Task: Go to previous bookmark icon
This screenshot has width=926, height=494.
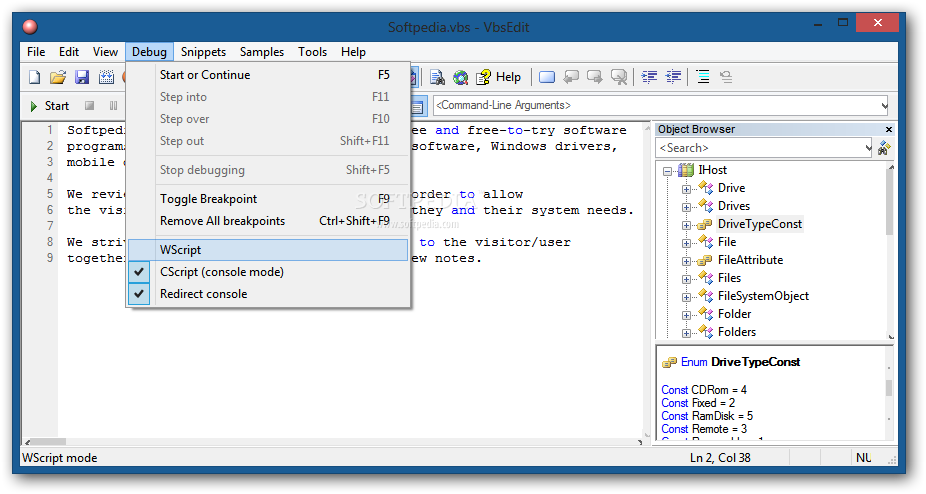Action: pos(571,77)
